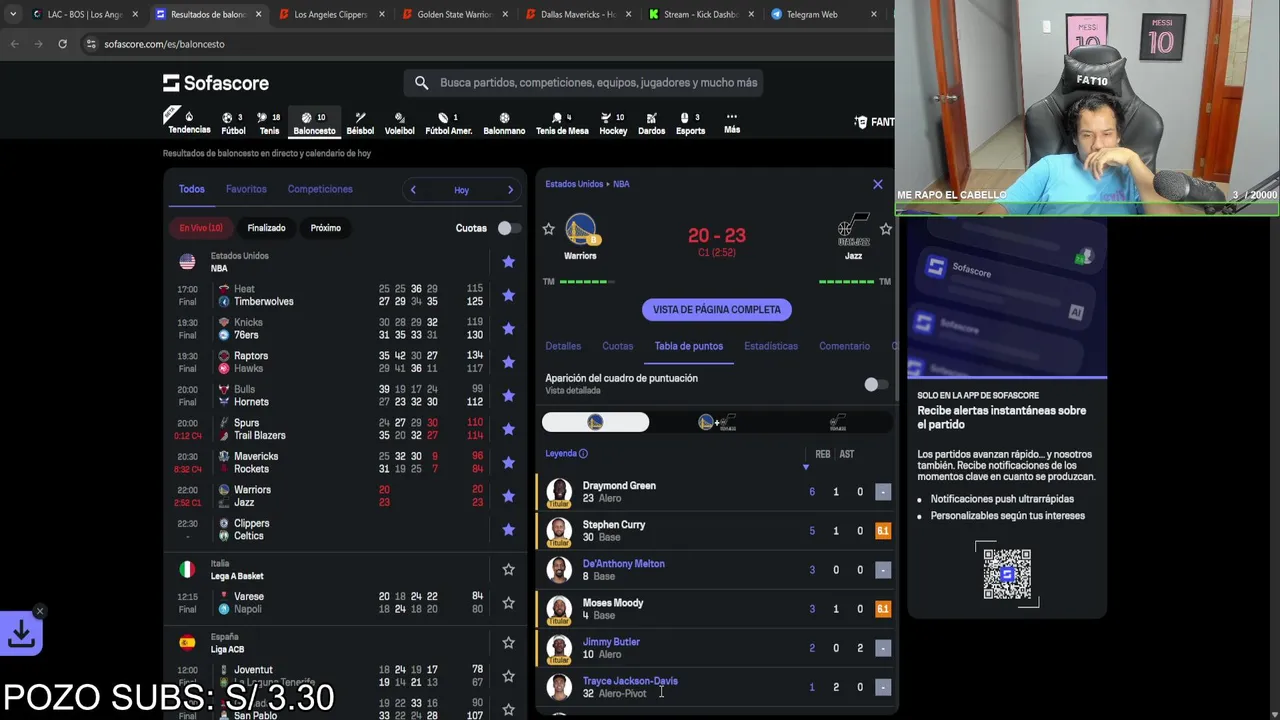This screenshot has width=1280, height=720.
Task: Click the Sofascore search field
Action: coord(583,83)
